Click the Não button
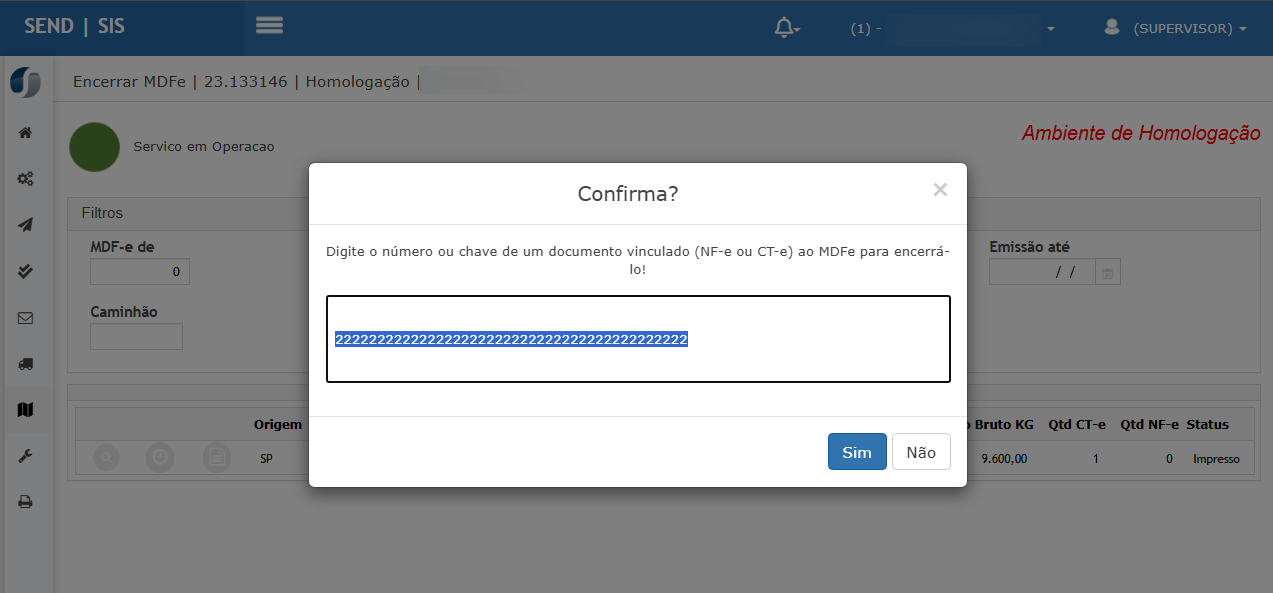The width and height of the screenshot is (1273, 593). [x=921, y=452]
